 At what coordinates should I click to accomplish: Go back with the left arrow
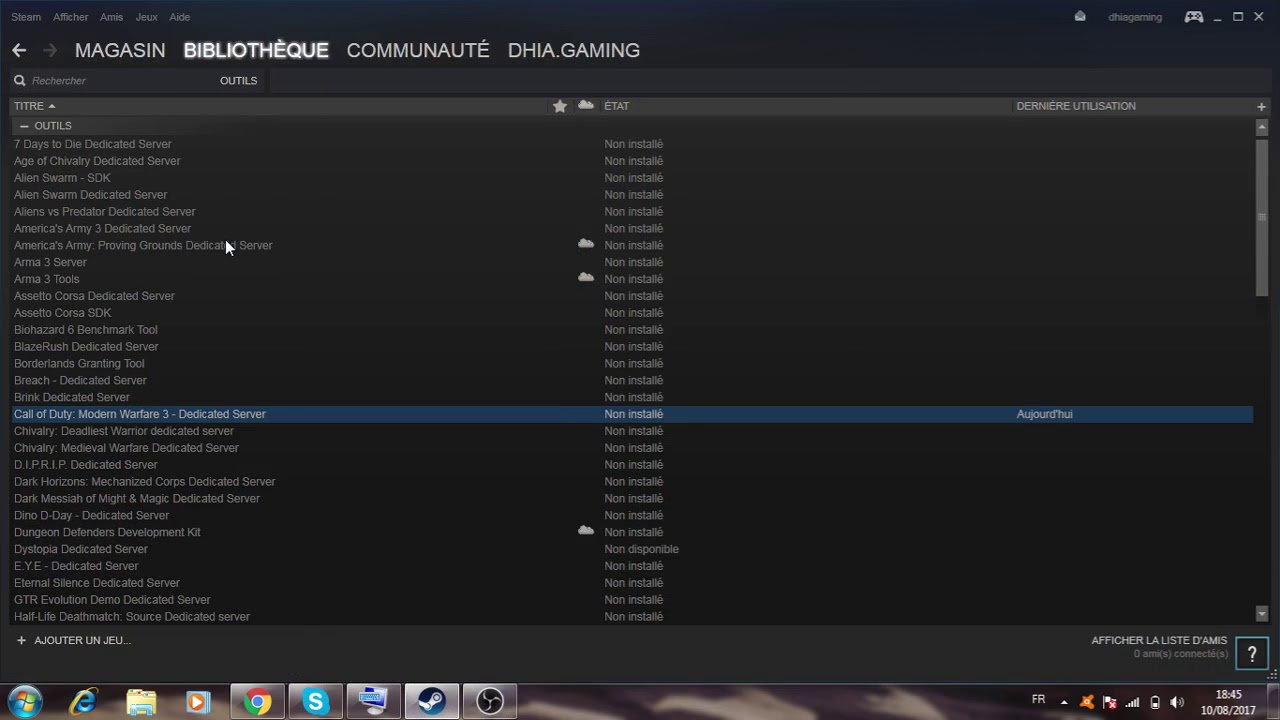tap(19, 50)
